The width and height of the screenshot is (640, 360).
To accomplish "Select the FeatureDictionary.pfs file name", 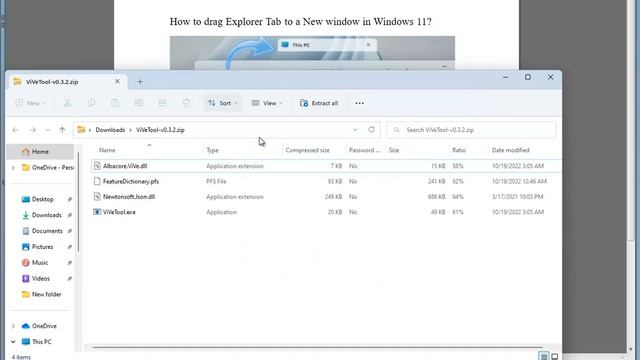I will pos(131,181).
